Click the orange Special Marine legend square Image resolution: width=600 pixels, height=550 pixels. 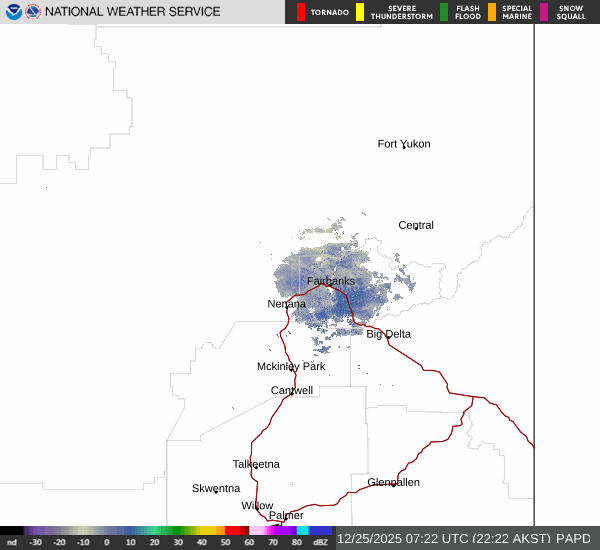coord(491,12)
